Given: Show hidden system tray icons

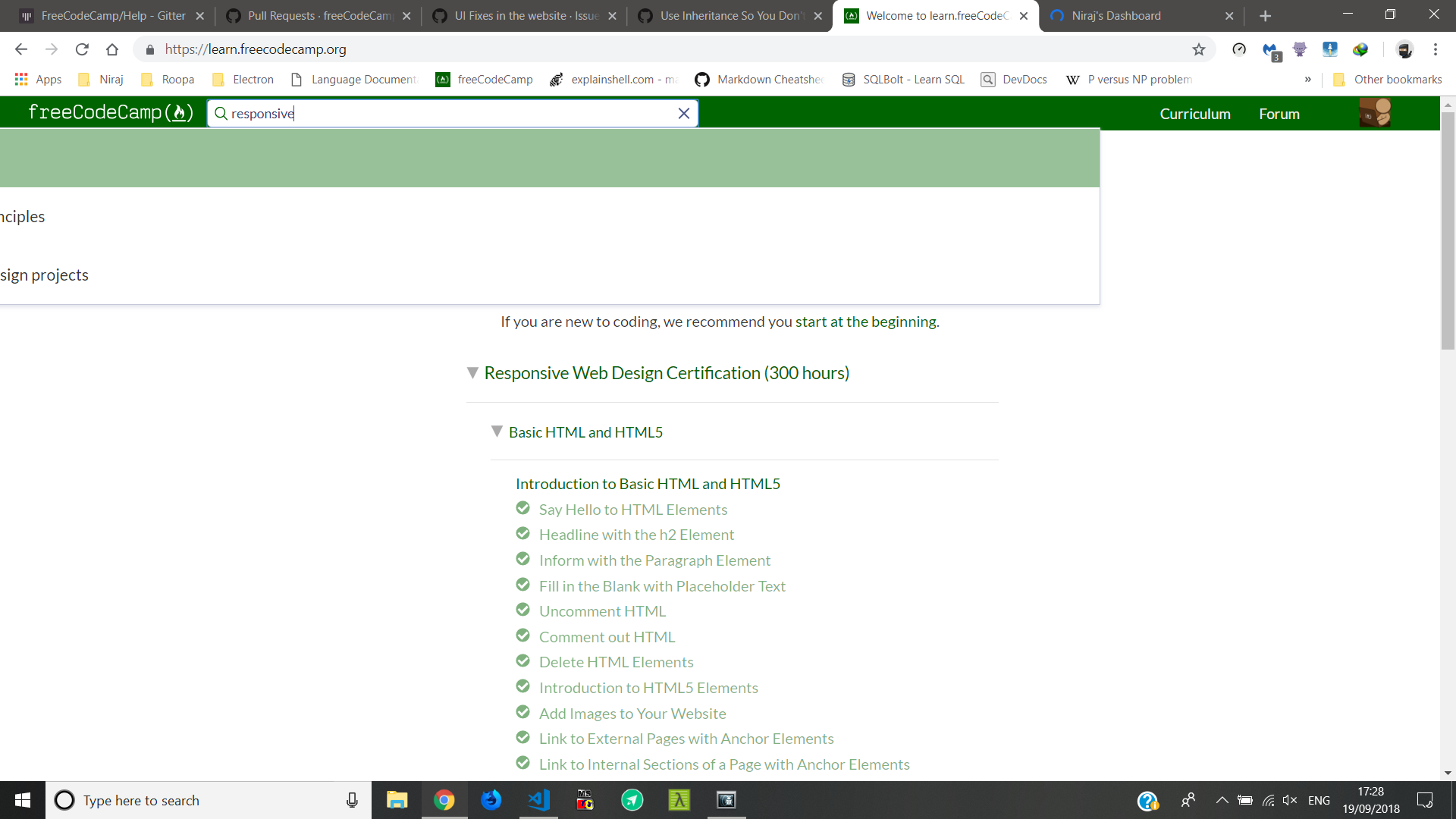Looking at the screenshot, I should [x=1222, y=800].
